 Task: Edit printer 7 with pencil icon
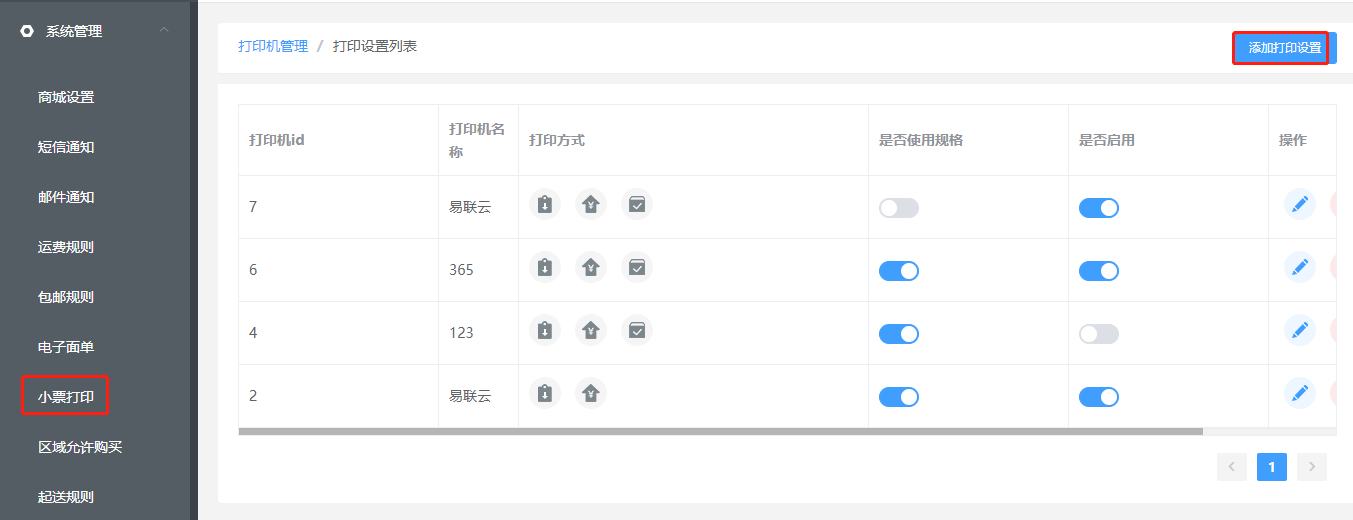coord(1299,204)
